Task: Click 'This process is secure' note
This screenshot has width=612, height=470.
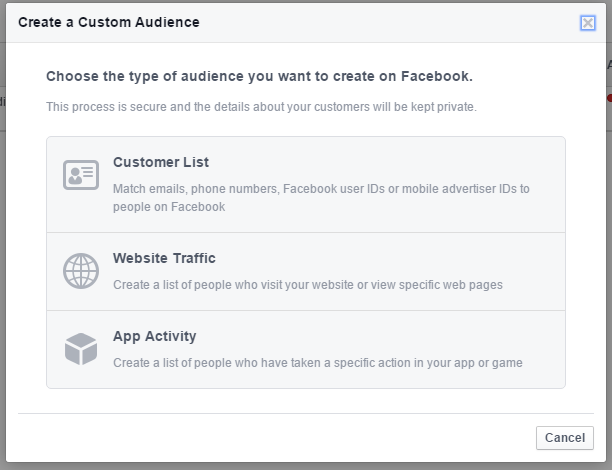Action: pyautogui.click(x=261, y=107)
